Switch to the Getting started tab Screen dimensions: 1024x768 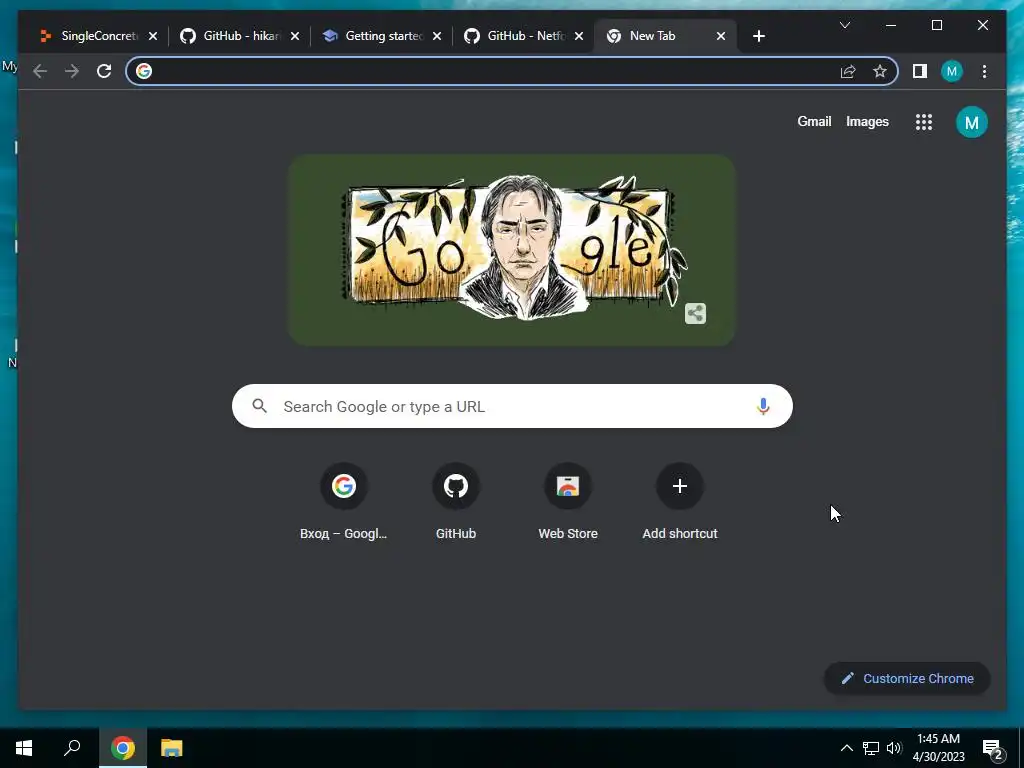pyautogui.click(x=379, y=36)
